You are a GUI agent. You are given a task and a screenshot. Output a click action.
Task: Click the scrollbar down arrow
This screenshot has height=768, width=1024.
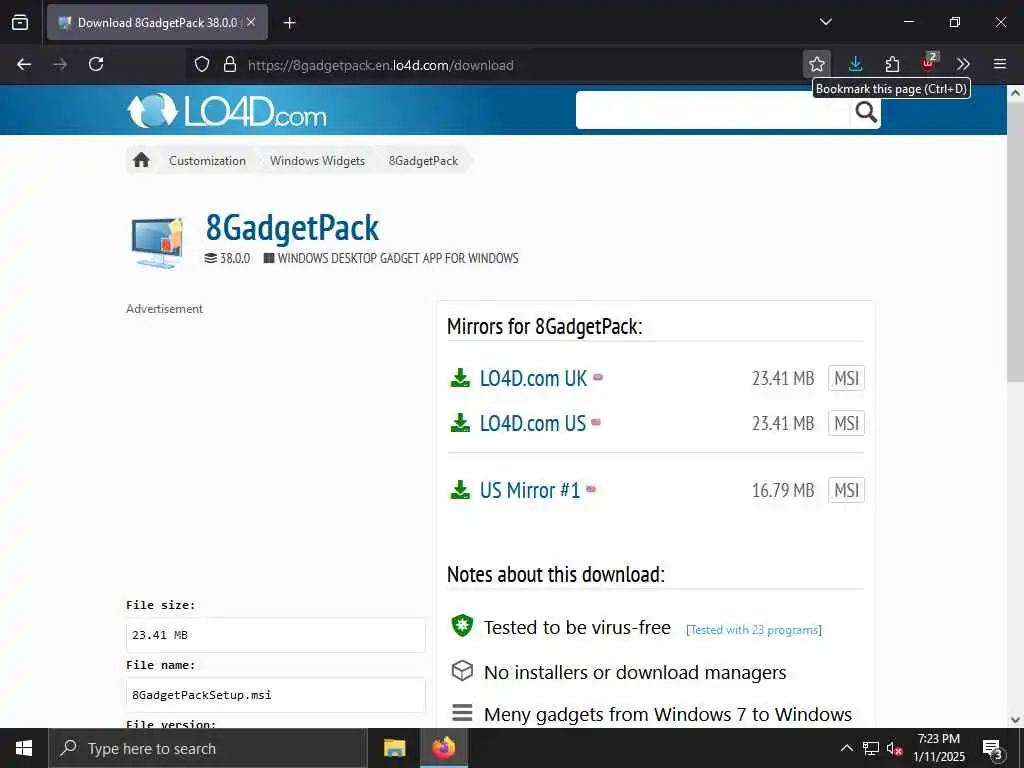1015,720
